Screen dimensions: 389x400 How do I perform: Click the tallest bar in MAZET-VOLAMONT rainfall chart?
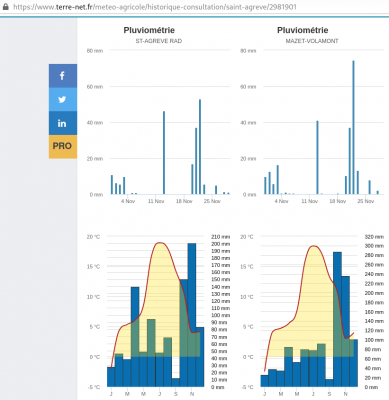(353, 127)
